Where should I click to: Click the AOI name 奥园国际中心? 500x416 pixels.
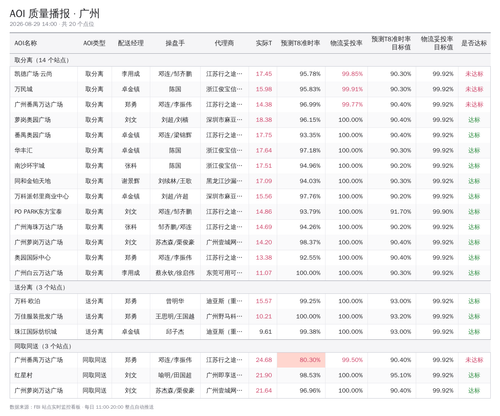32,258
